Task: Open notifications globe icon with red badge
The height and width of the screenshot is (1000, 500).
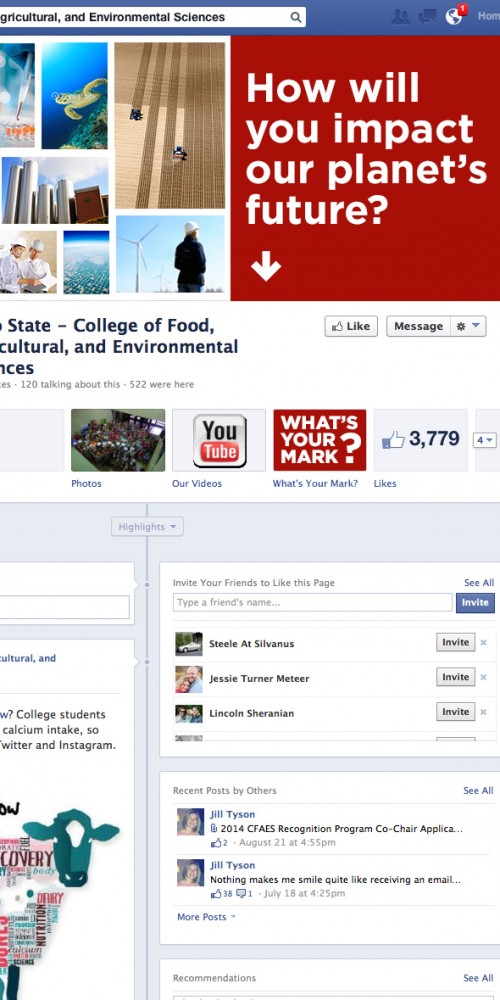Action: [454, 17]
